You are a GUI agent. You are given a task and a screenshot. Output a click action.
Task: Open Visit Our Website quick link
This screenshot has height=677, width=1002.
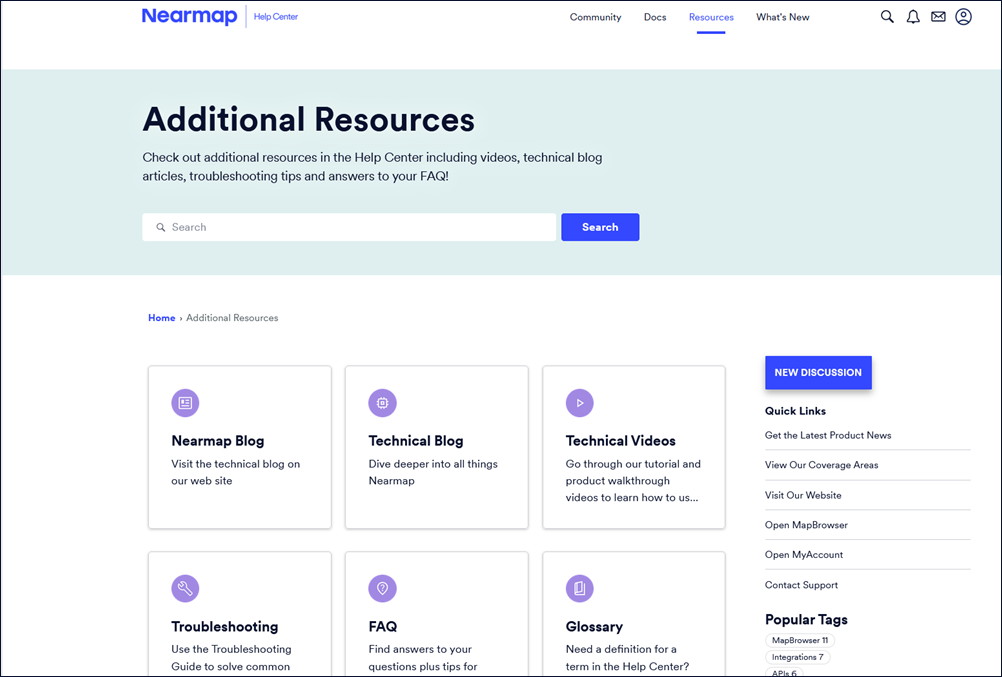803,495
